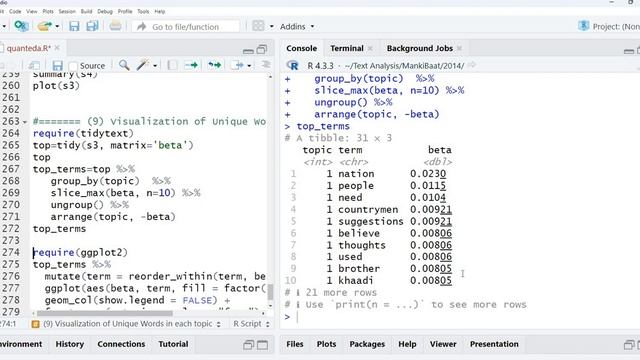Click the compile report notebook icon
This screenshot has width=640, height=360.
click(172, 65)
